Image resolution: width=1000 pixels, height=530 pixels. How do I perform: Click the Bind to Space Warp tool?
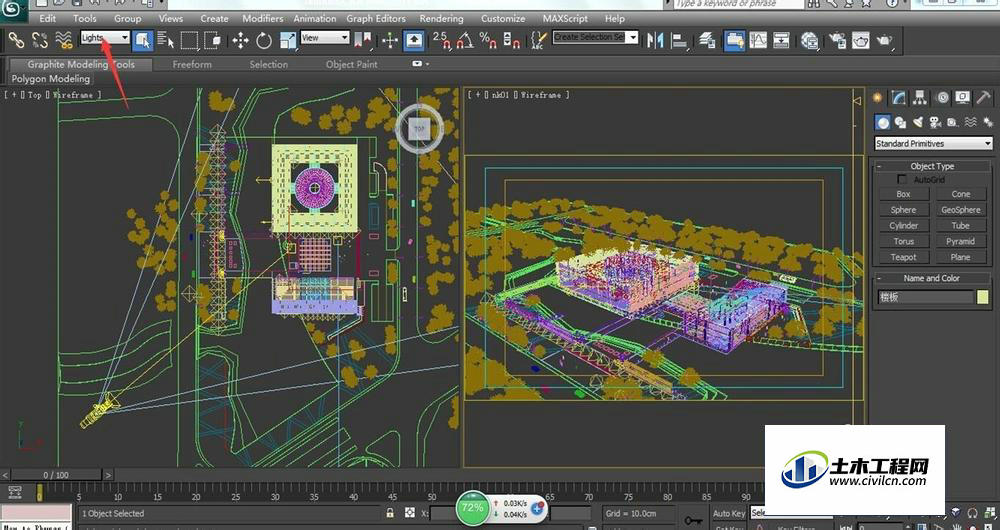click(x=63, y=40)
